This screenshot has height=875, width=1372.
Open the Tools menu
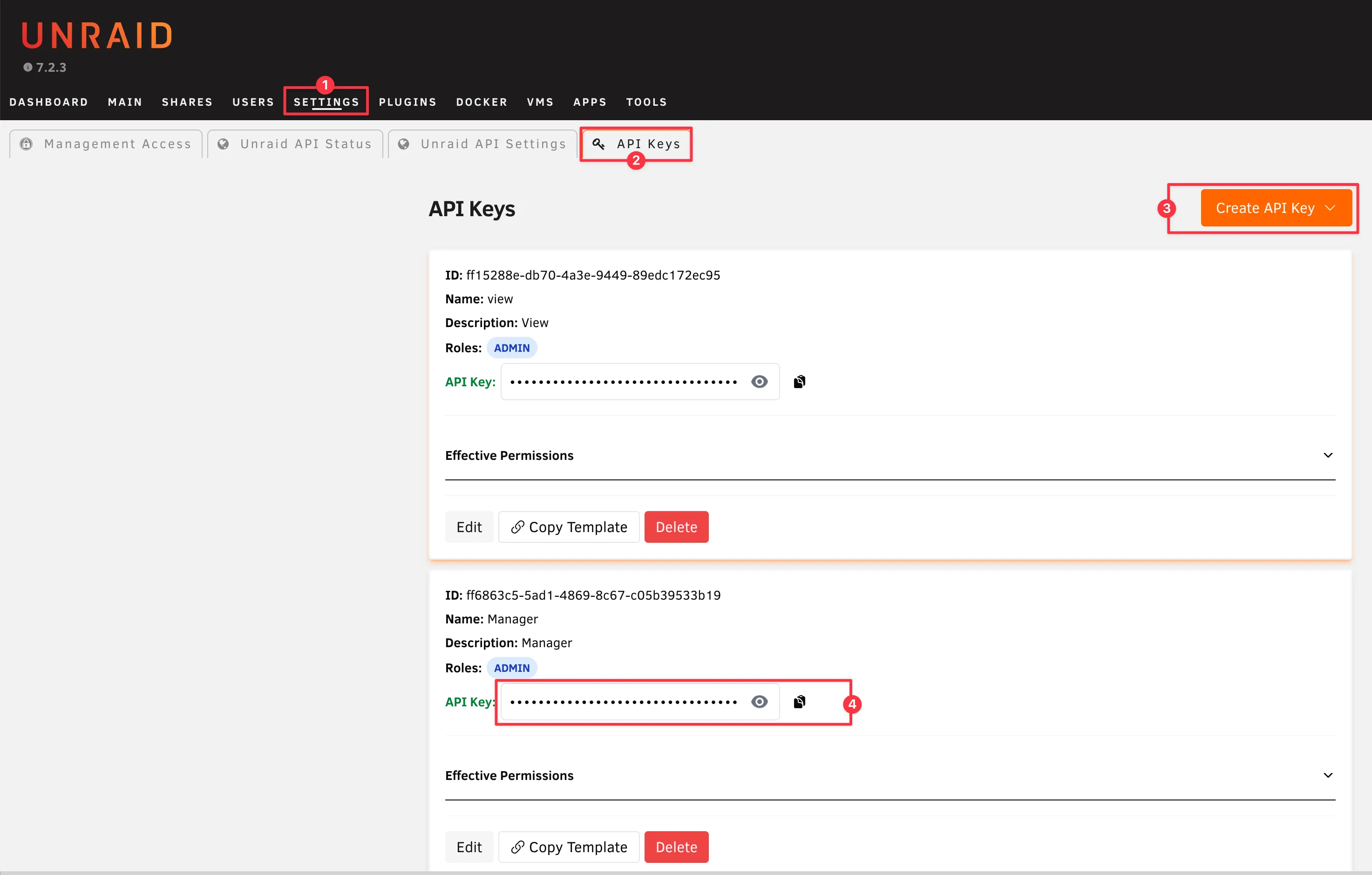pos(647,102)
